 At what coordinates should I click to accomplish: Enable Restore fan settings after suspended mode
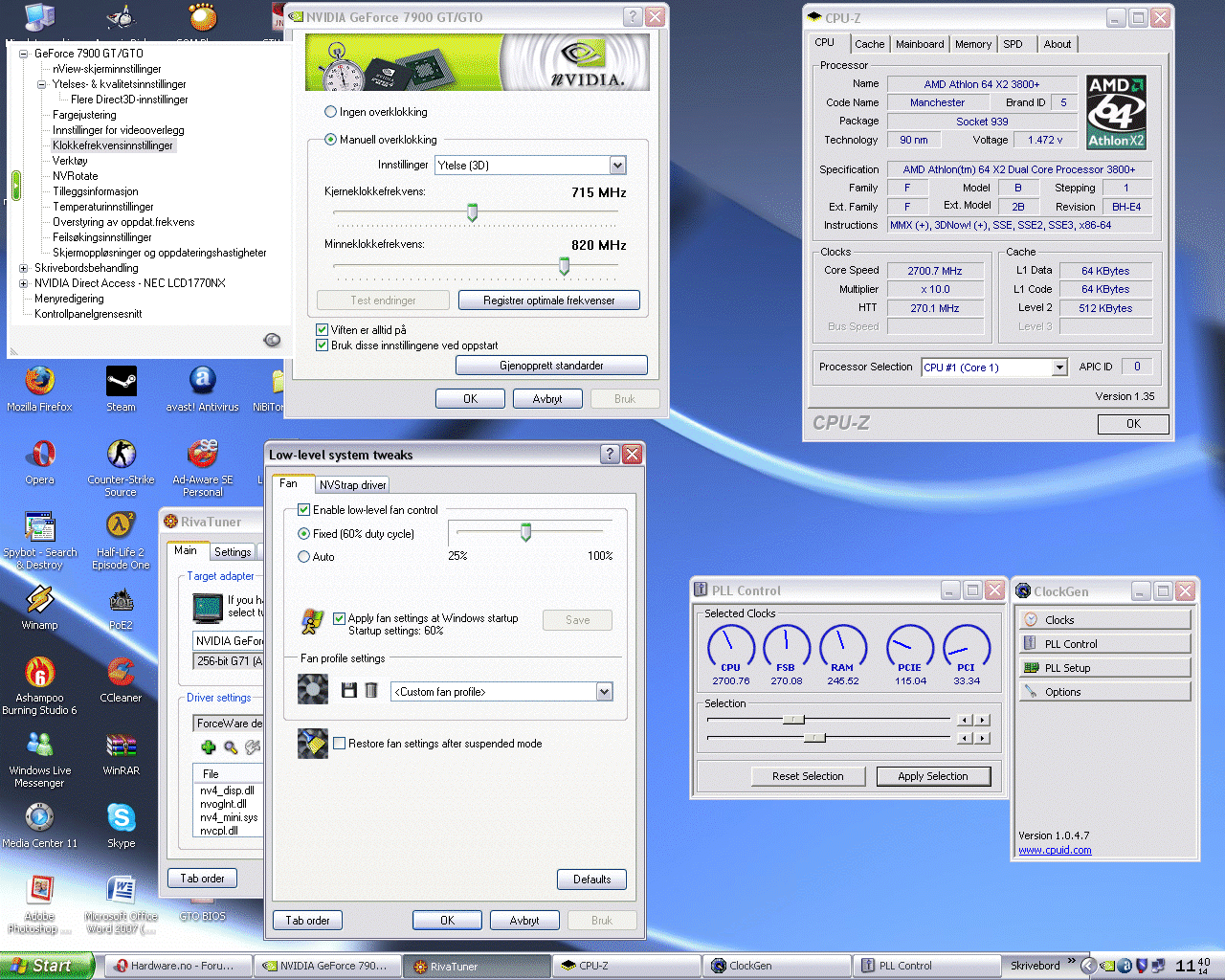[339, 744]
